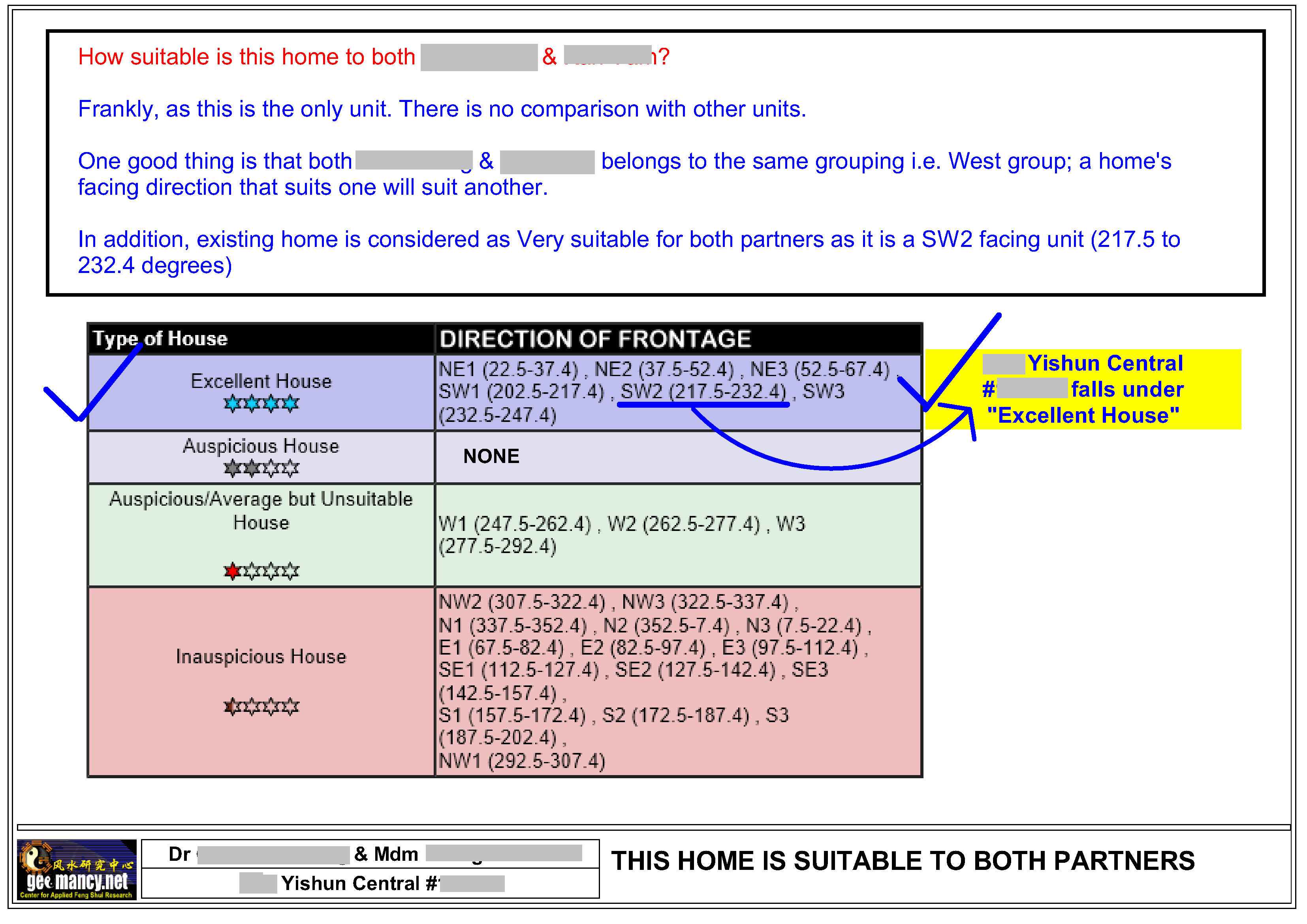1307x924 pixels.
Task: Click the NONE cell text
Action: pyautogui.click(x=491, y=456)
